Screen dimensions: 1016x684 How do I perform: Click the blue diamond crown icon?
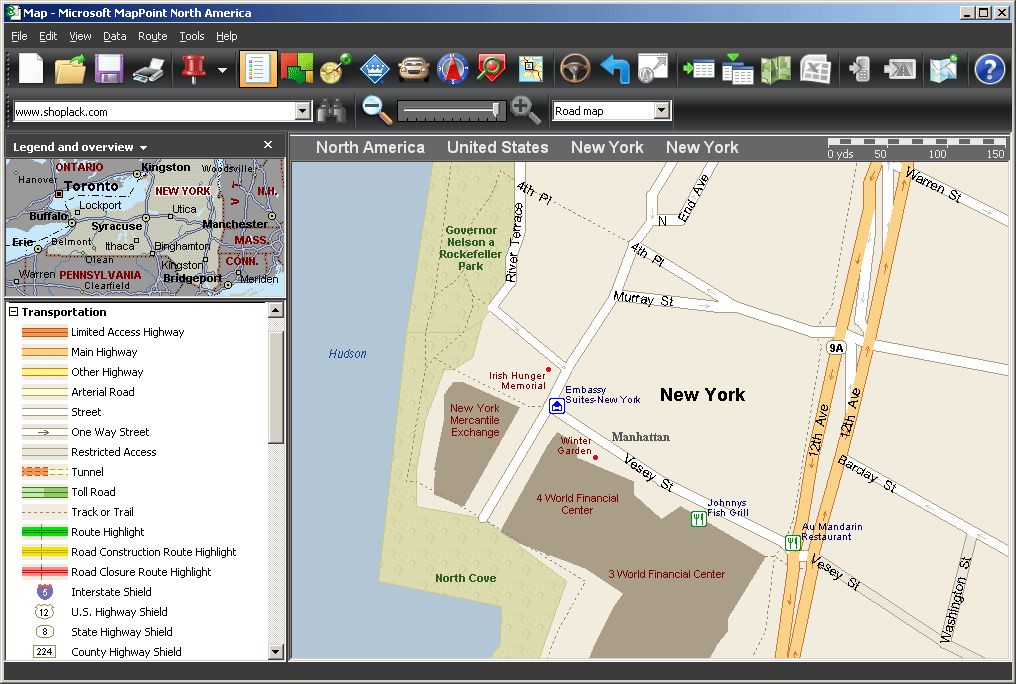(x=375, y=69)
